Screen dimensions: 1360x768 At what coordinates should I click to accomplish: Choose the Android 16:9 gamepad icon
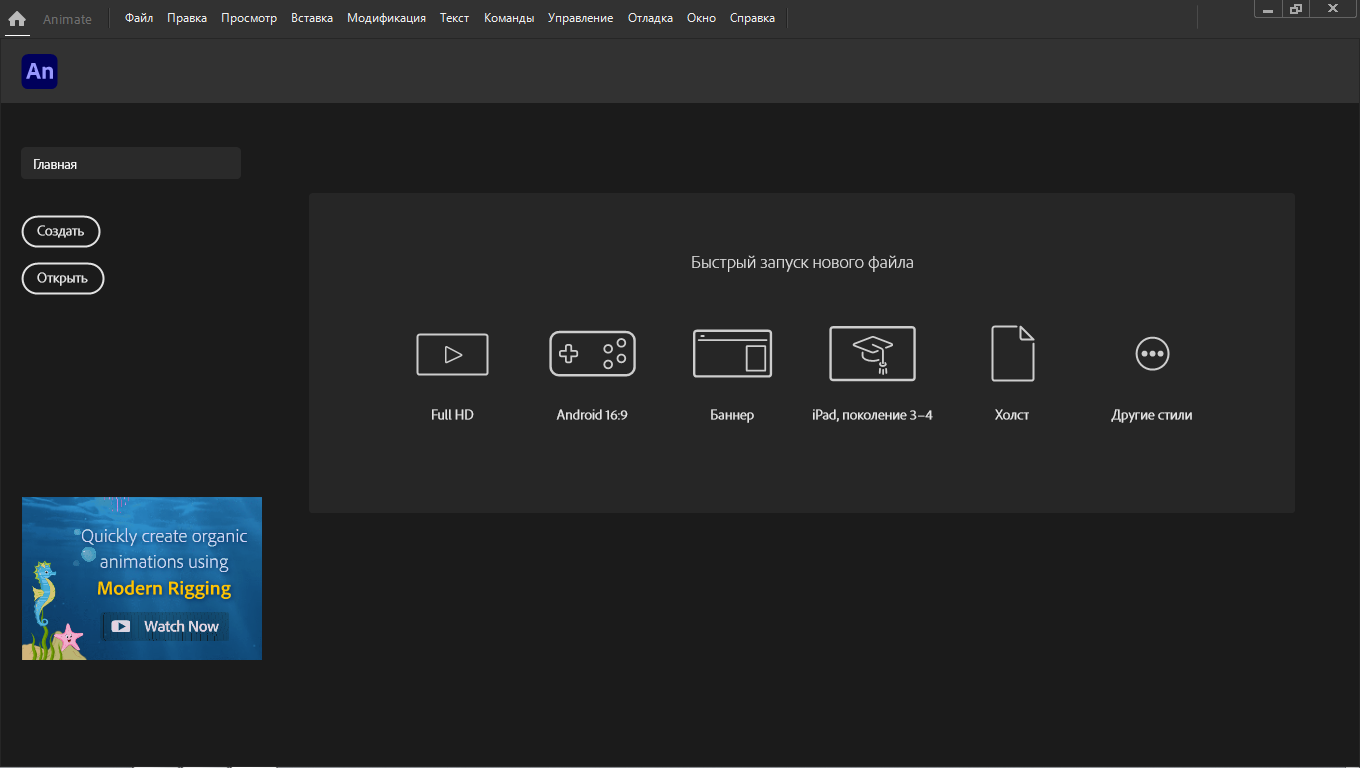click(x=592, y=354)
